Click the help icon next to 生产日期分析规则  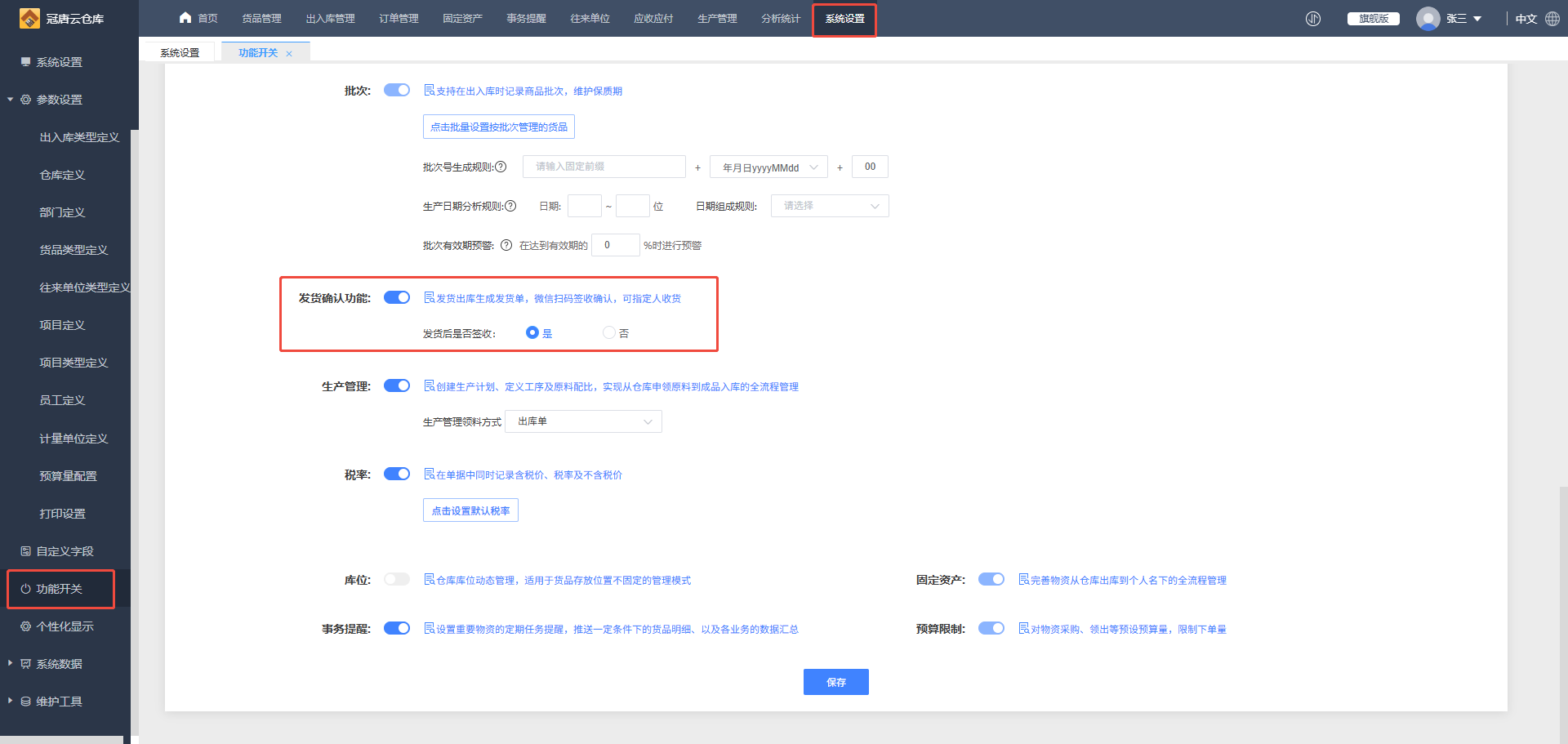point(510,206)
